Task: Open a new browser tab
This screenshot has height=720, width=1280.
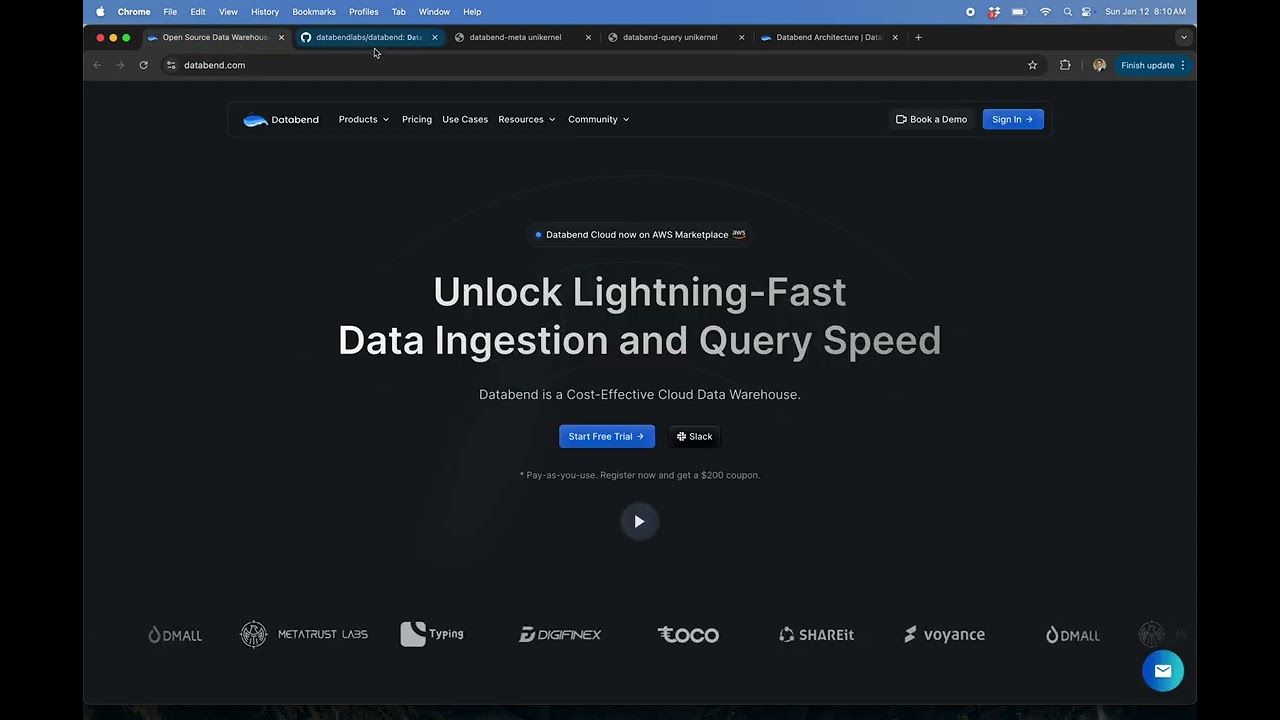Action: (919, 37)
